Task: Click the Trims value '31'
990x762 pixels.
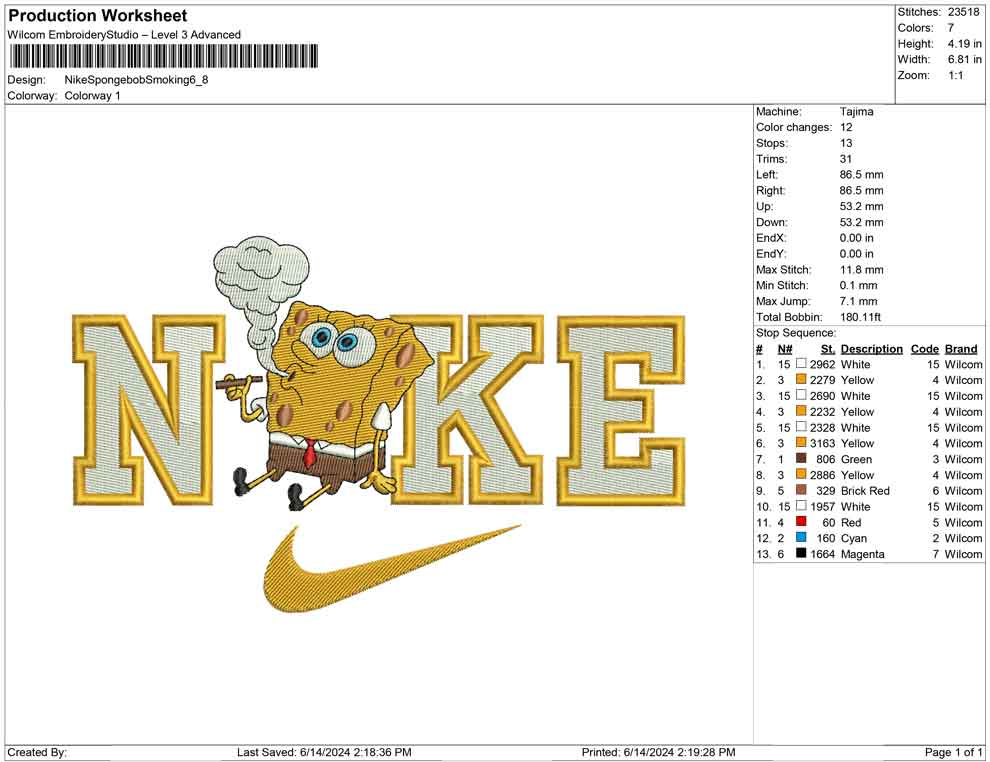Action: point(846,158)
